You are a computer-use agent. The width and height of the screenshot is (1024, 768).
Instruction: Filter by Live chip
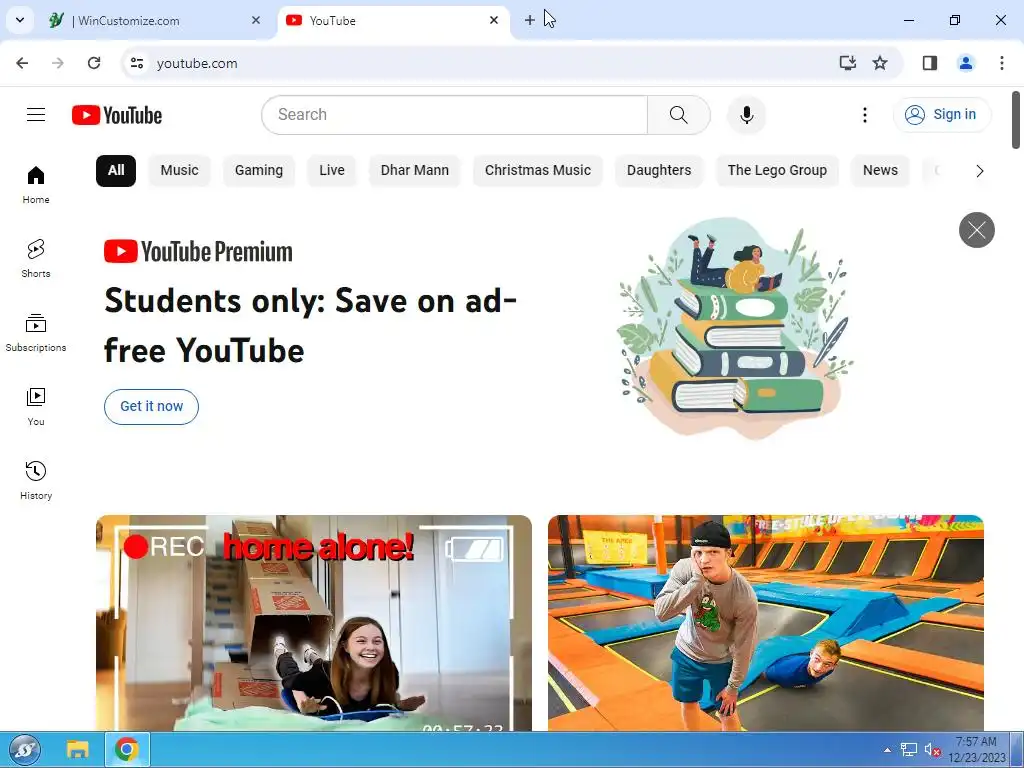pyautogui.click(x=332, y=170)
